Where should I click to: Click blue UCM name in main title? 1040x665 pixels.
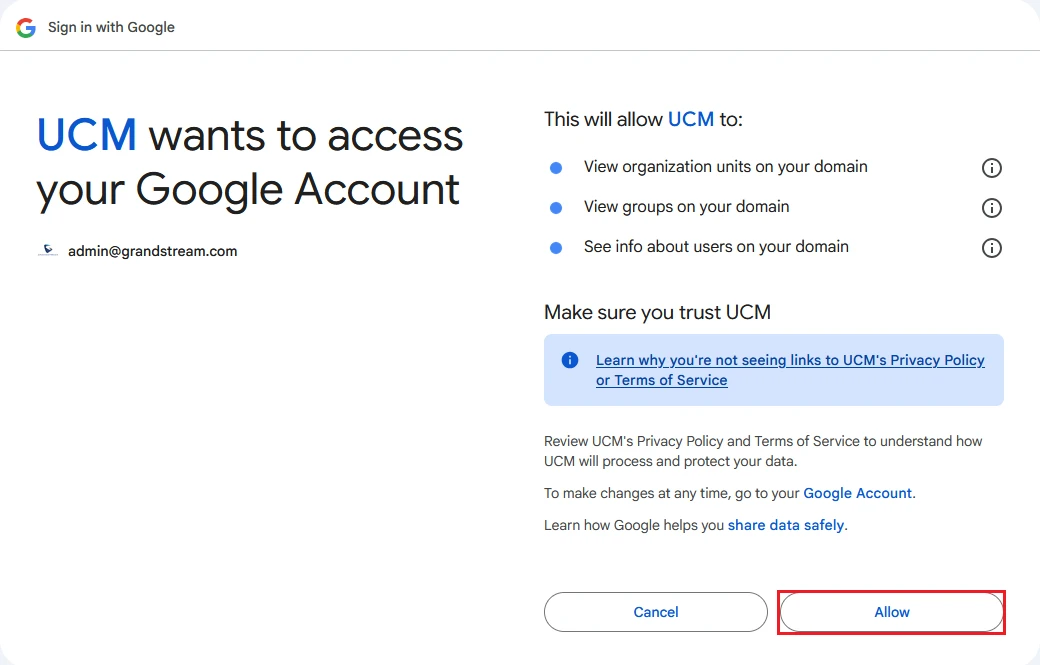pos(87,135)
